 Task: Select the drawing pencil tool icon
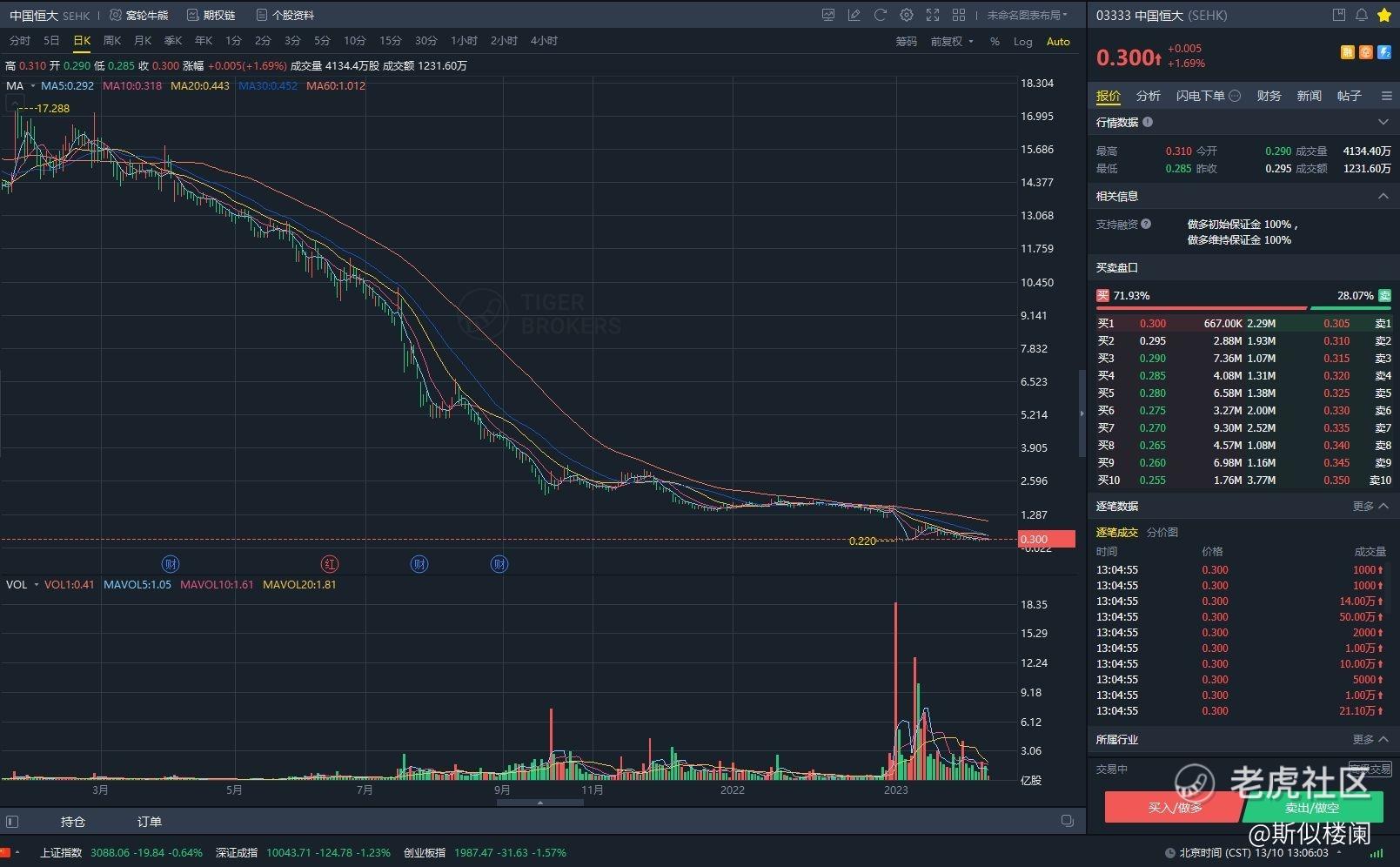coord(854,15)
